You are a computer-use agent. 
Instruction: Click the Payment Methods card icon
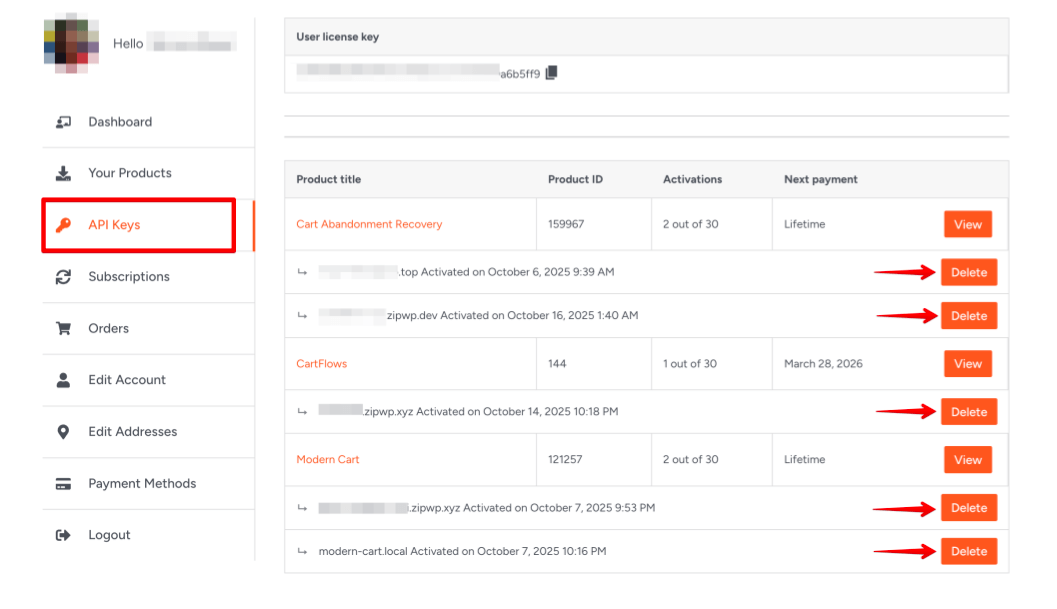click(x=64, y=484)
